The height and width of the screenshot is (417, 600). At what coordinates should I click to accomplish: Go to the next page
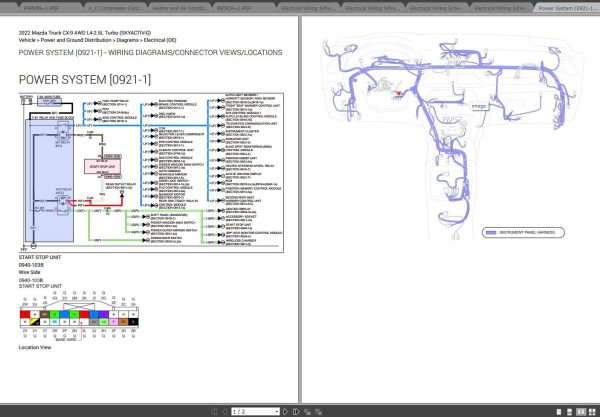point(285,412)
